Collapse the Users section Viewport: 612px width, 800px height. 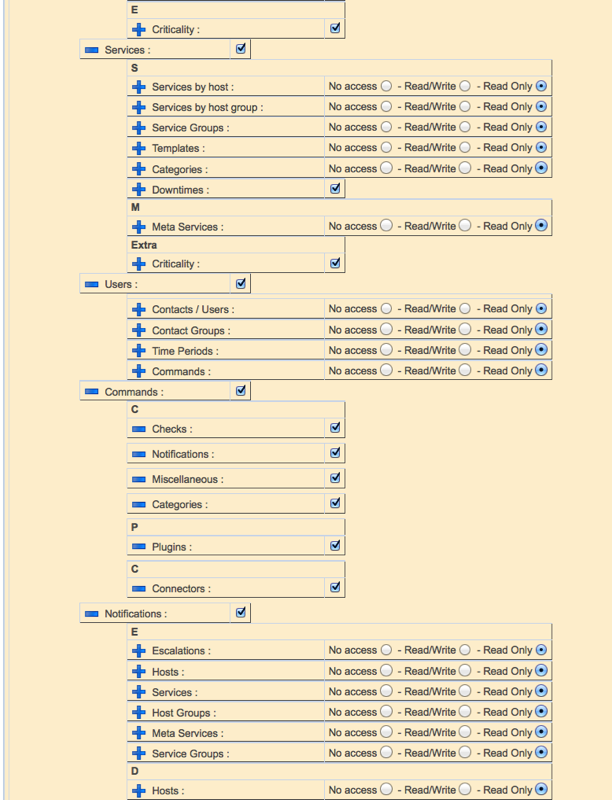click(x=91, y=285)
